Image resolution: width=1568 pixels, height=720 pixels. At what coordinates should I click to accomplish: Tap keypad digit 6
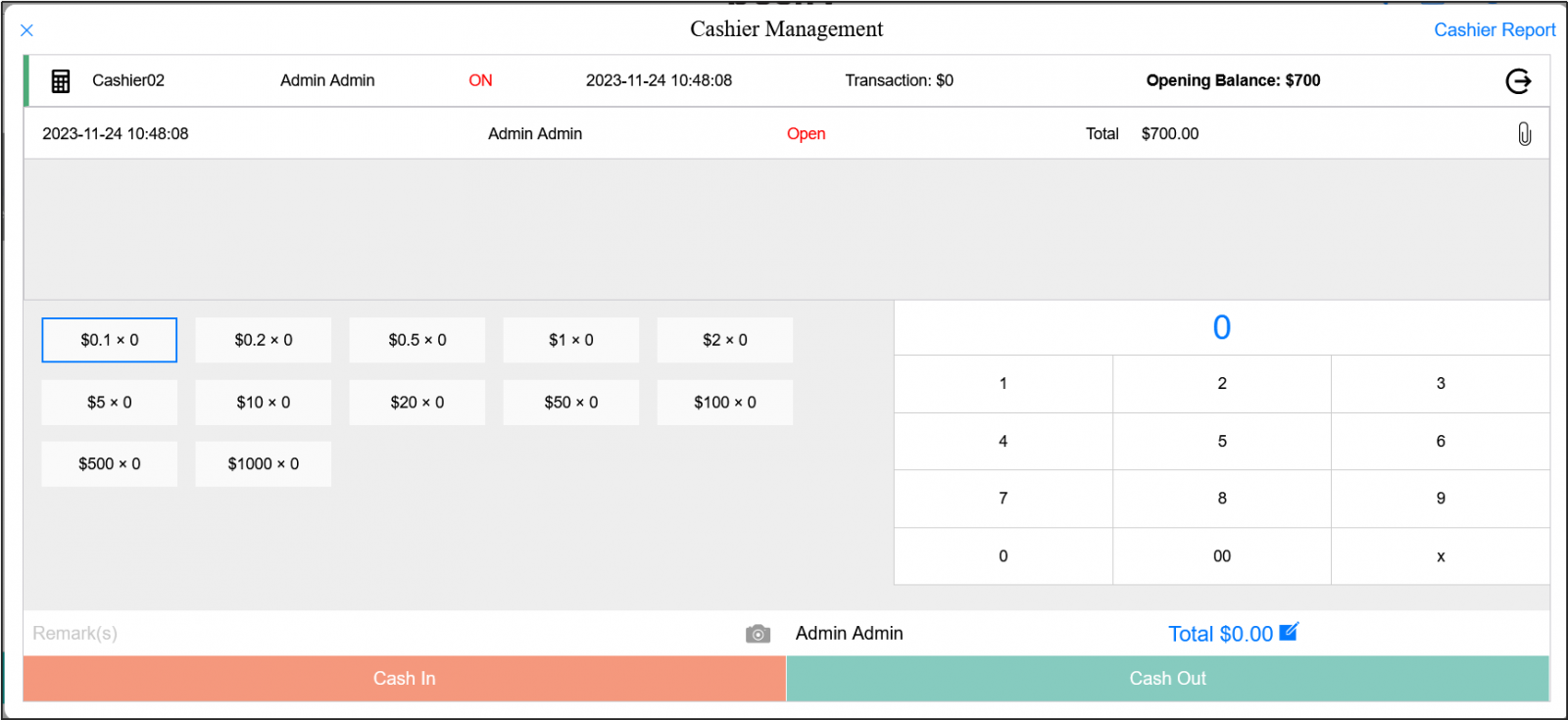1441,442
